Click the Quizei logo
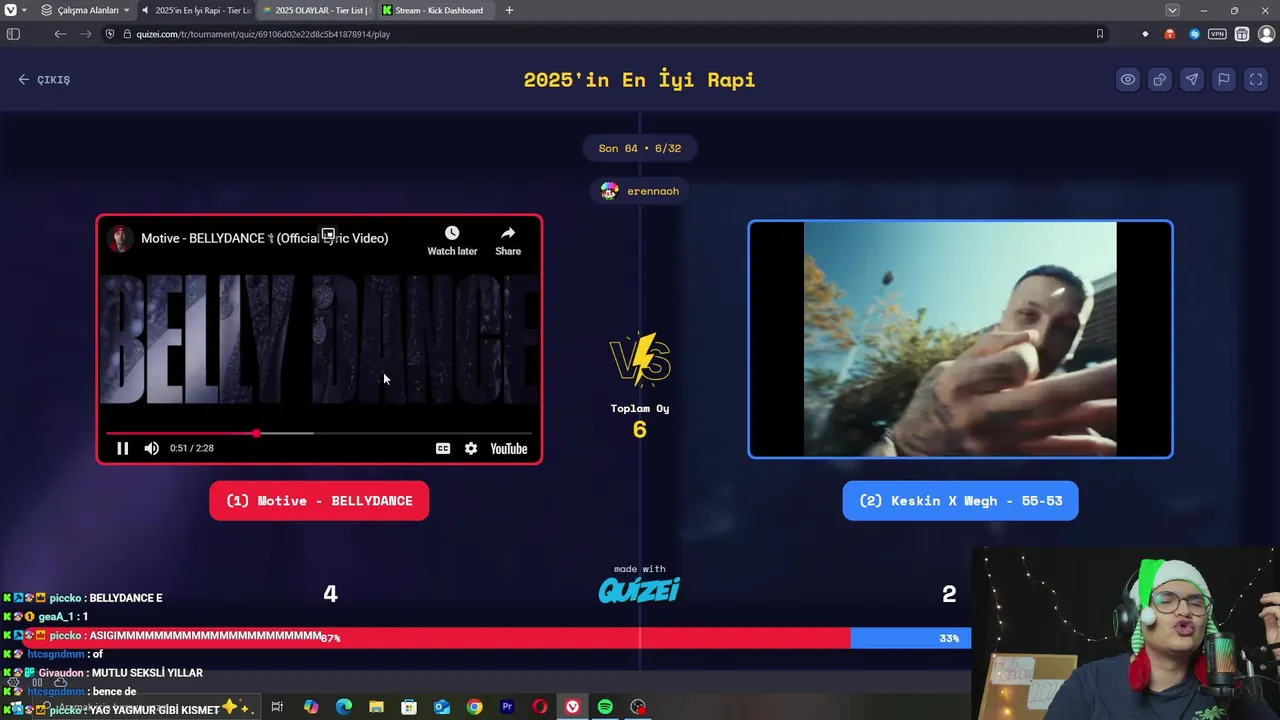The width and height of the screenshot is (1280, 720). click(x=639, y=590)
